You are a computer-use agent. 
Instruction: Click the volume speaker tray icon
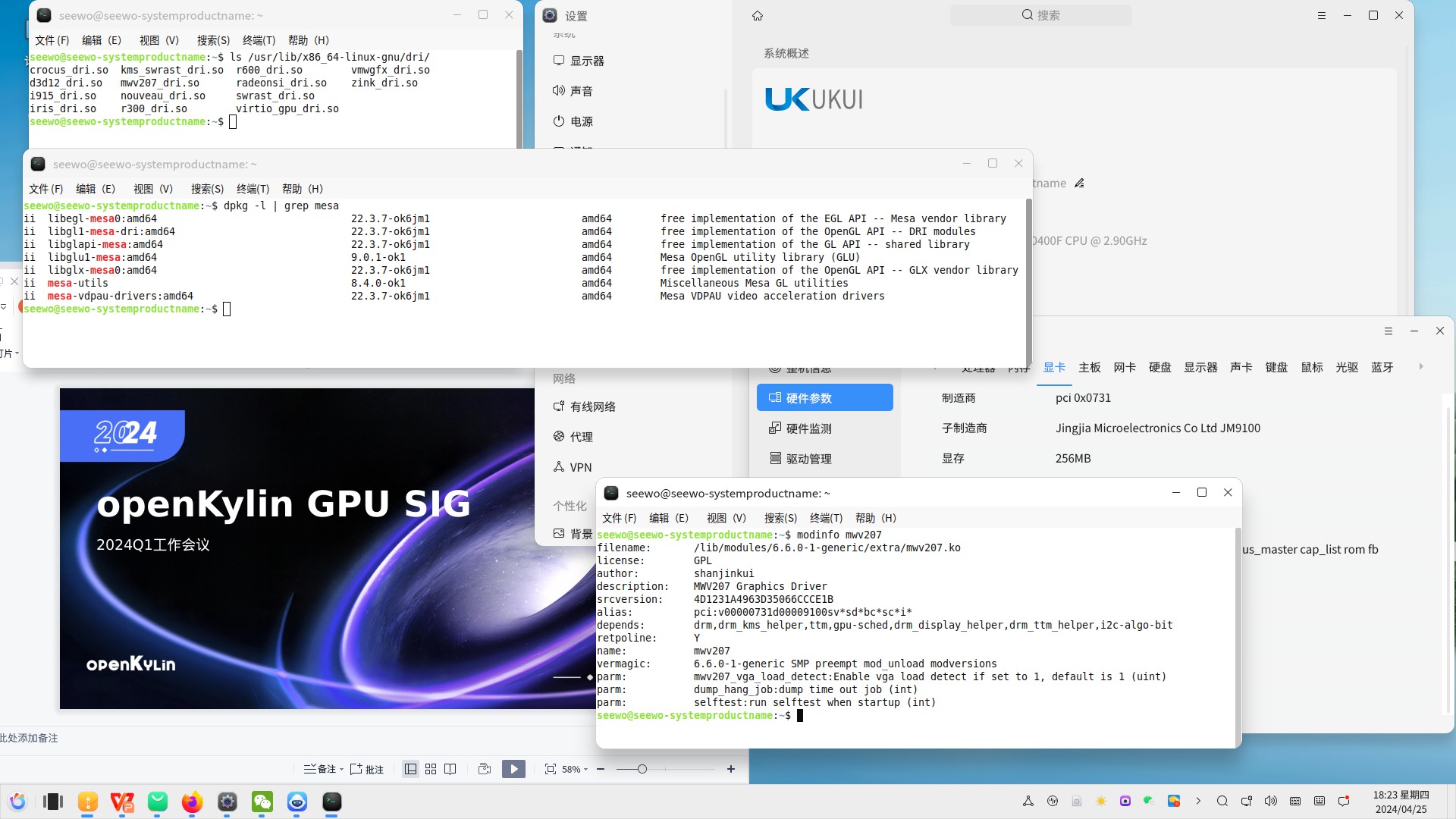click(x=1271, y=801)
